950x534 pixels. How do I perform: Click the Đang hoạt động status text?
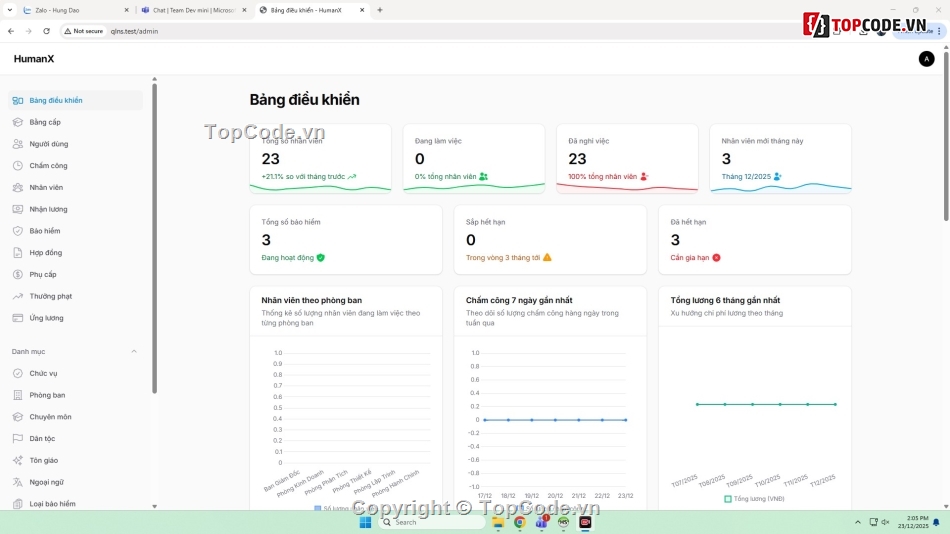point(288,258)
